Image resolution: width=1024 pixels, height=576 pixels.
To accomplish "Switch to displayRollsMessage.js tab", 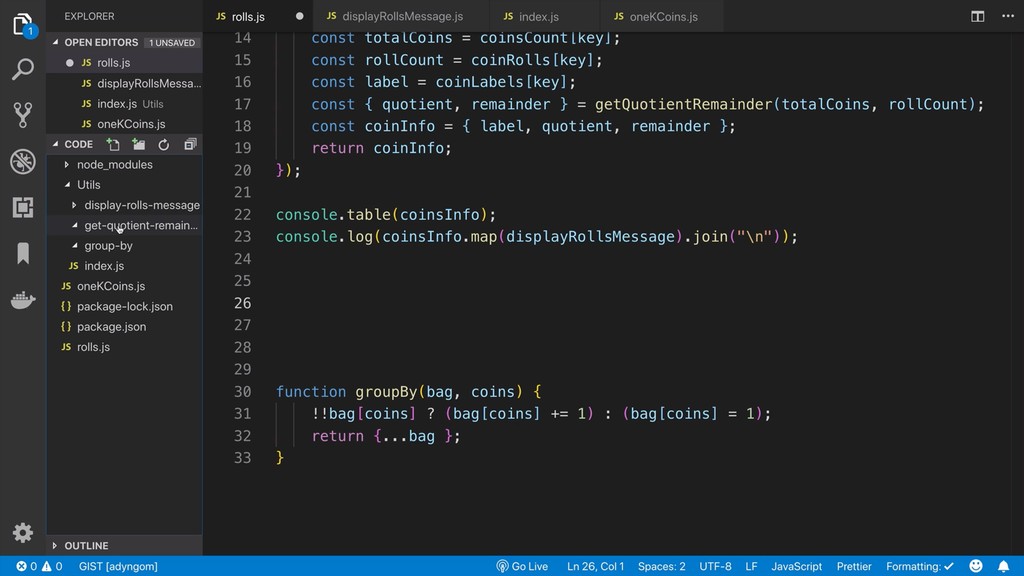I will coord(402,16).
